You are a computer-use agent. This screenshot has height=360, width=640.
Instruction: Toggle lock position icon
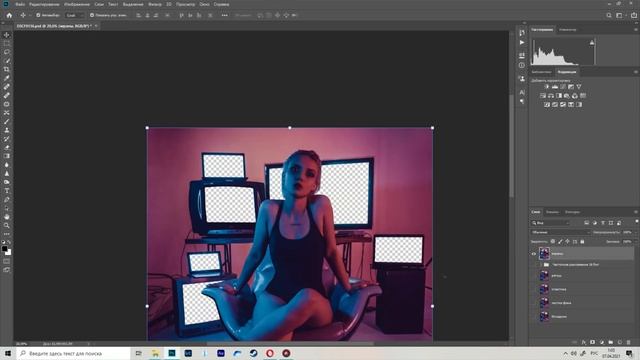567,242
